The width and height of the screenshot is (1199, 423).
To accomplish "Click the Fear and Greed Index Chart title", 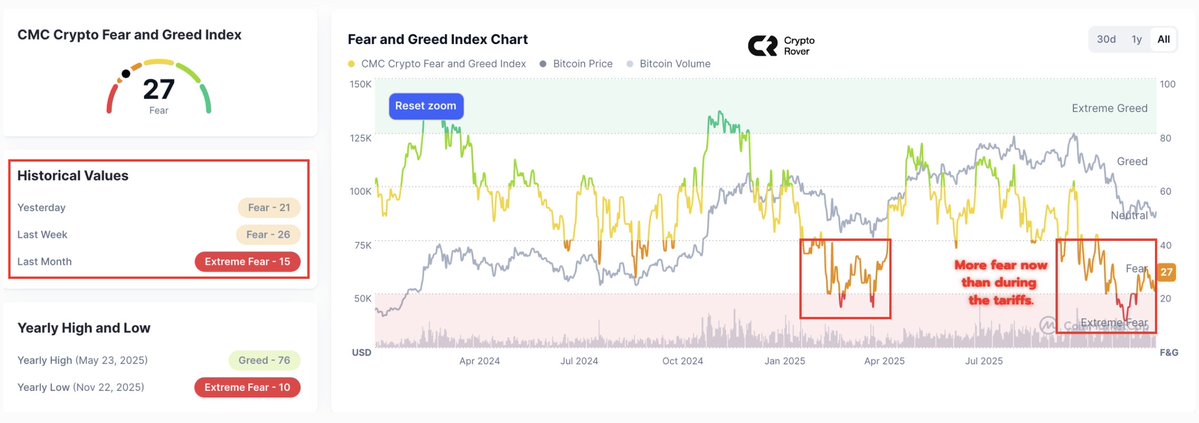I will point(437,39).
